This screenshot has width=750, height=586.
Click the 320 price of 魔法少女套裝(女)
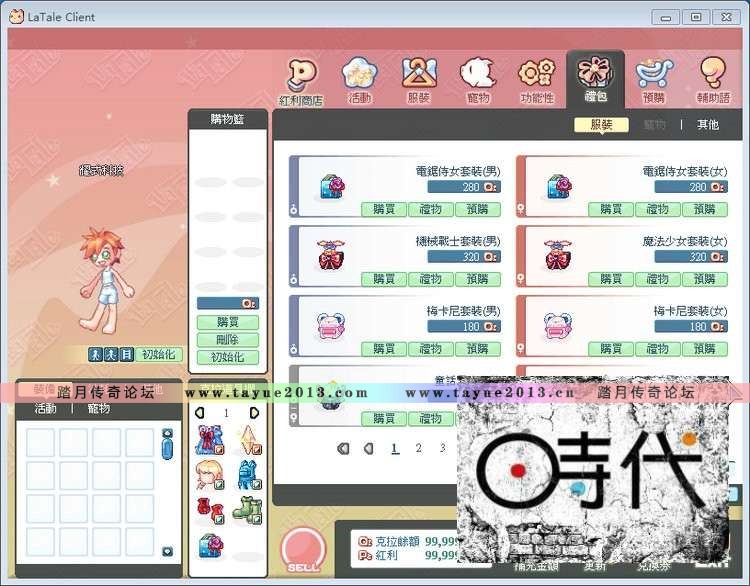pos(691,256)
